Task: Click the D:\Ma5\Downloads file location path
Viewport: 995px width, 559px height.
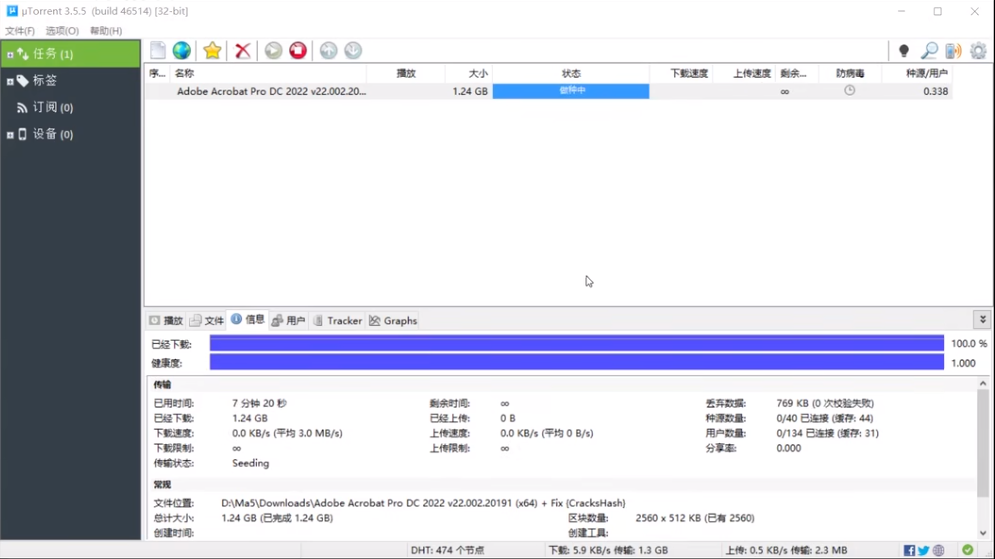Action: [x=423, y=503]
